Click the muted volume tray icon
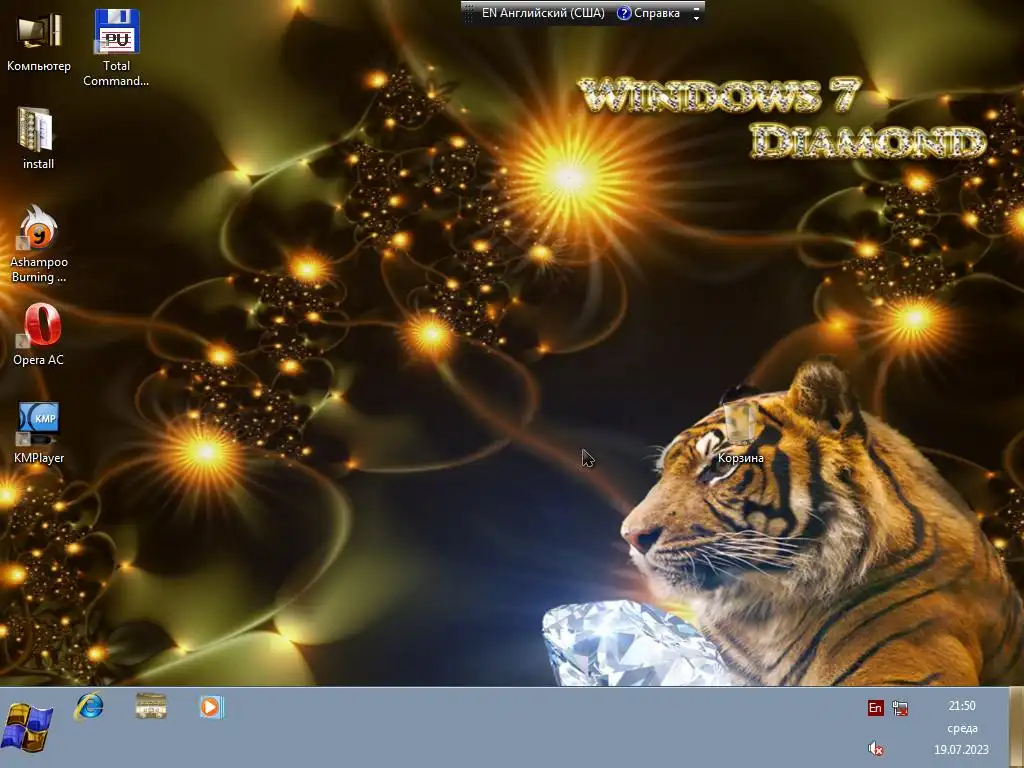Screen dimensions: 1024x768 coord(876,748)
